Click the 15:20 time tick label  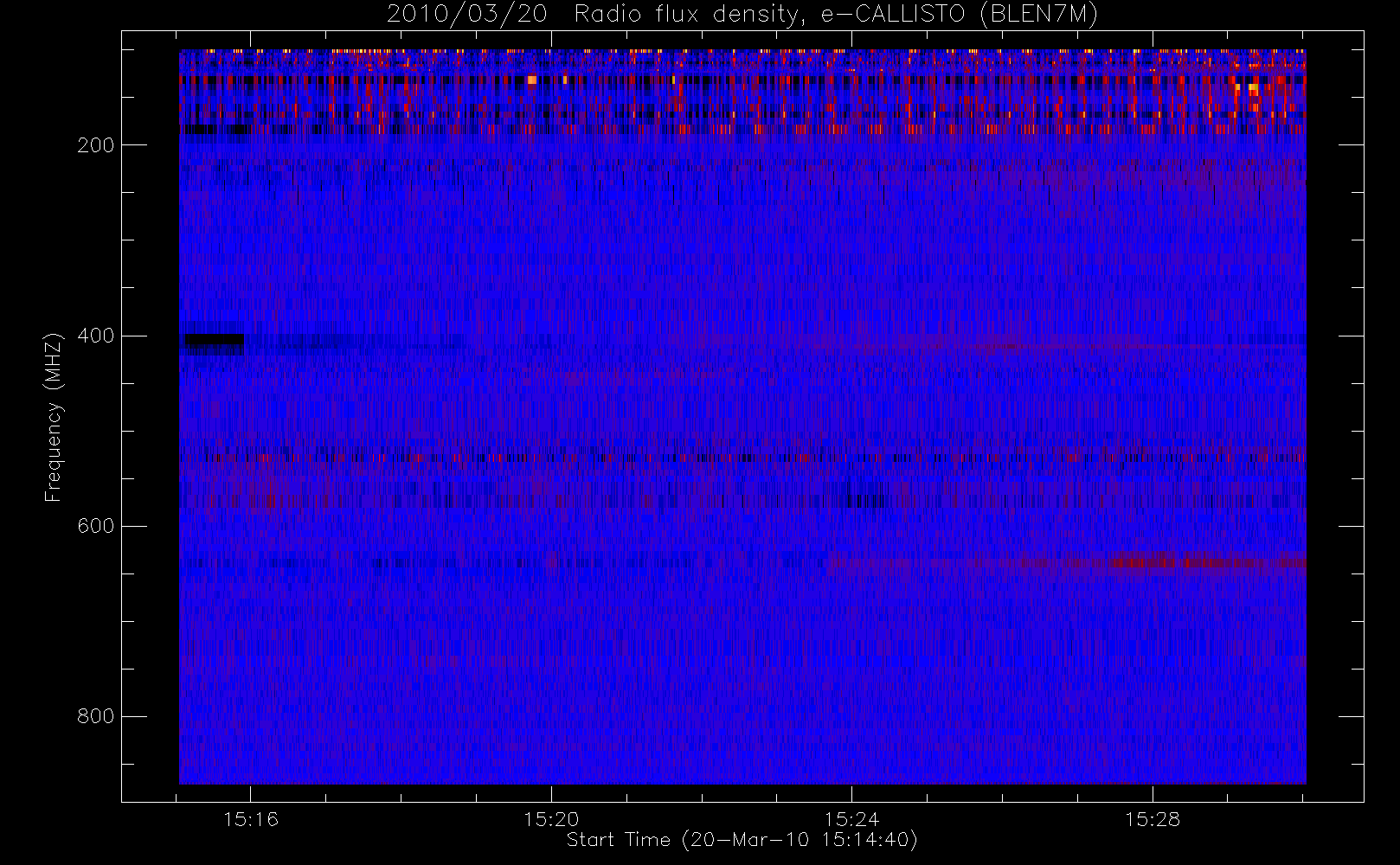point(551,819)
